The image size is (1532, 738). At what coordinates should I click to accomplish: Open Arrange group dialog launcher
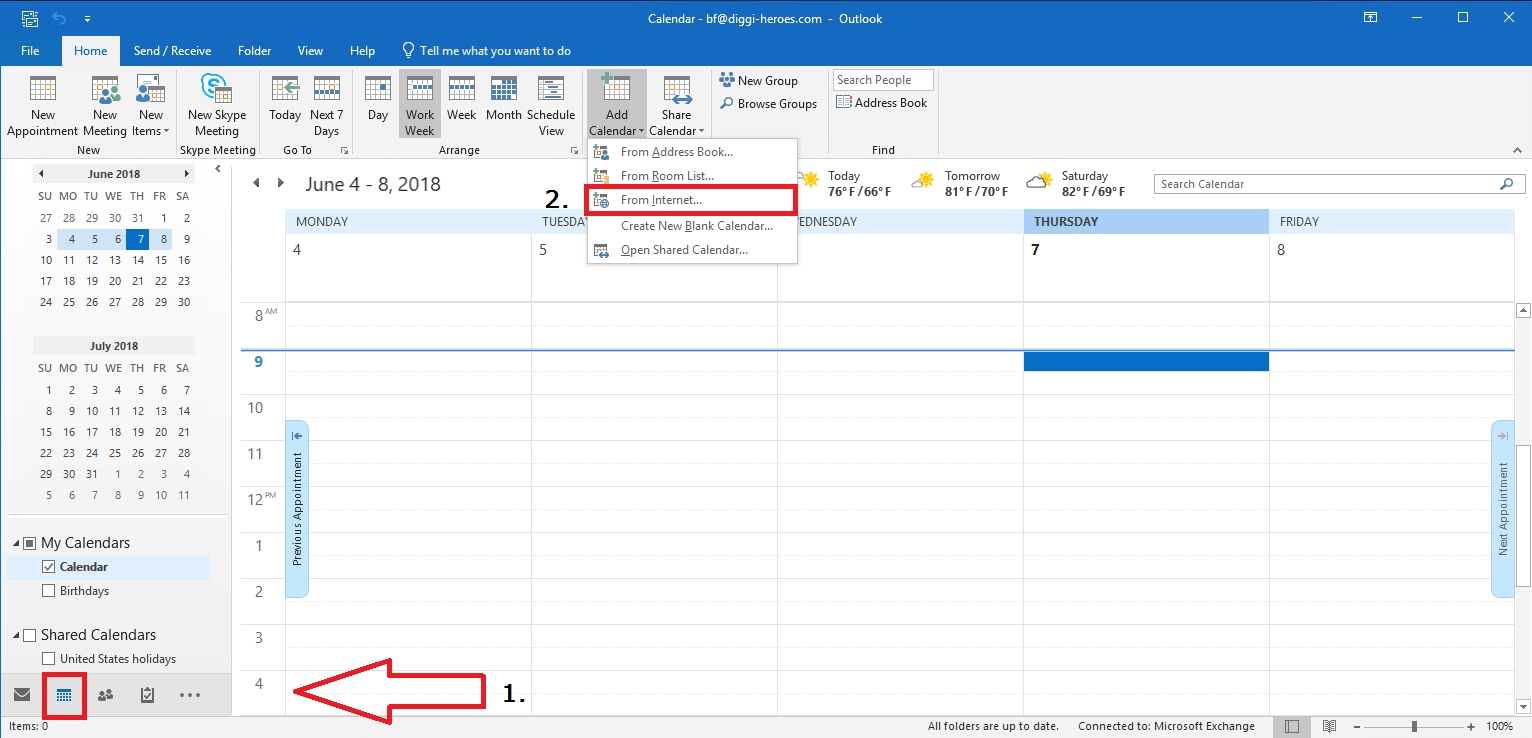pyautogui.click(x=574, y=151)
